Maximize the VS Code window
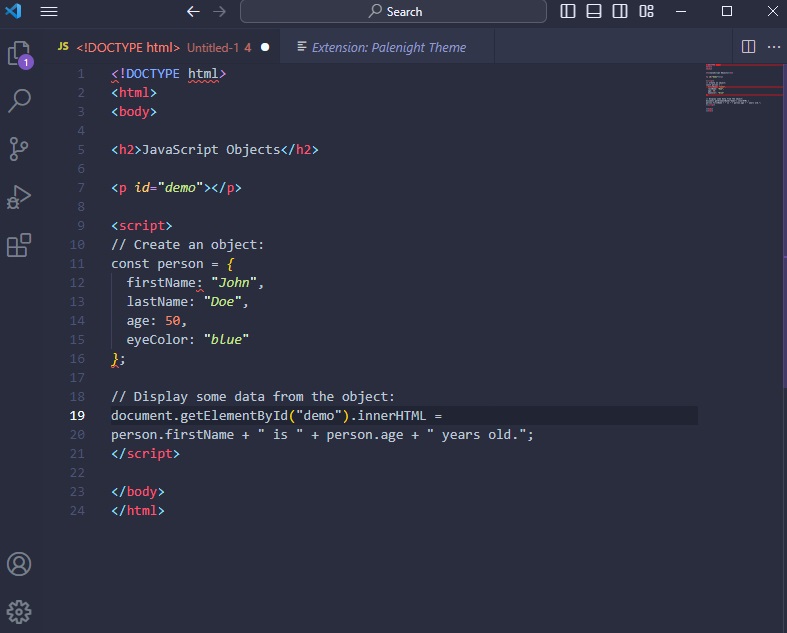This screenshot has width=787, height=633. tap(727, 11)
